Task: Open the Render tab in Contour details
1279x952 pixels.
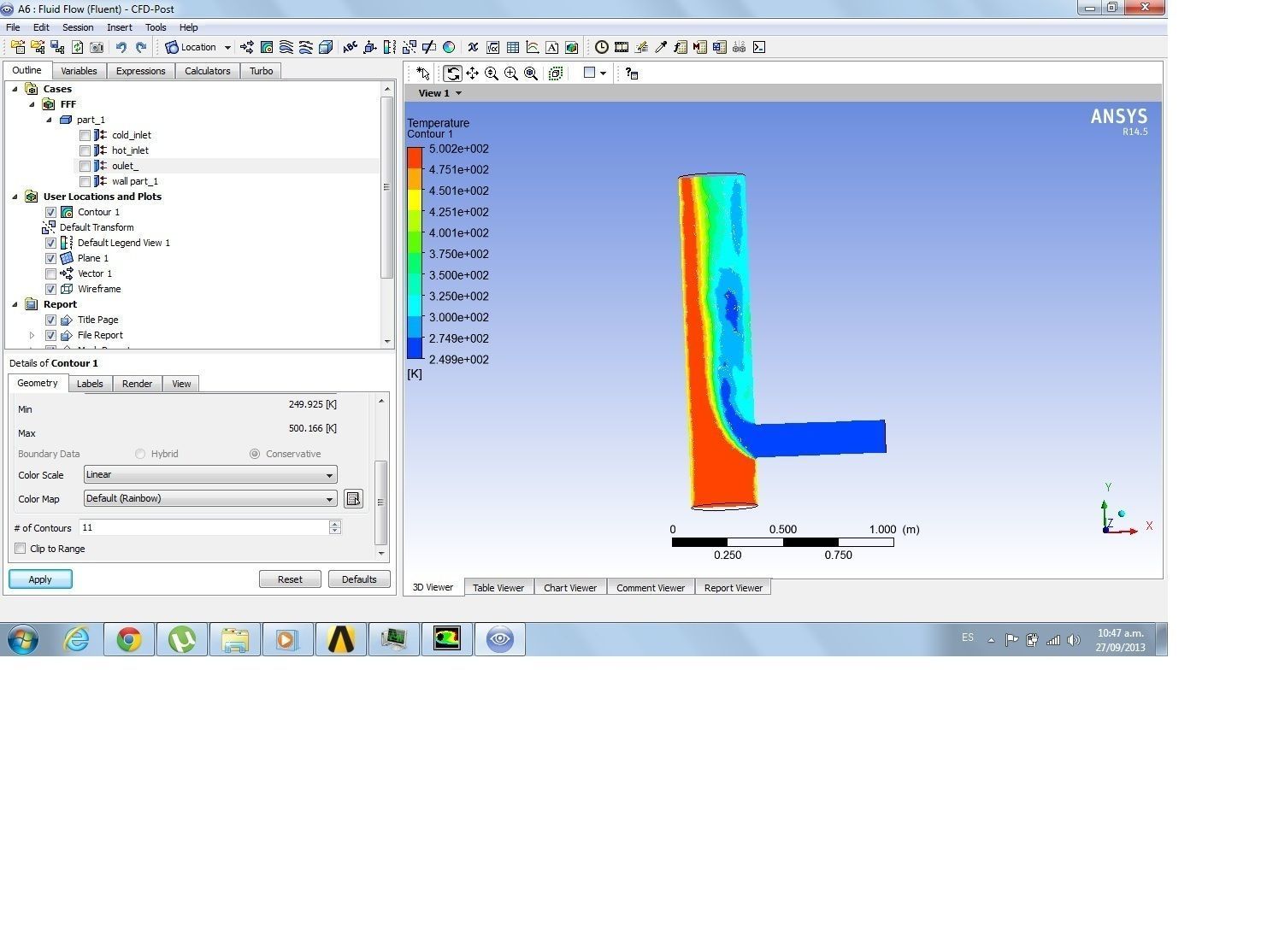Action: 137,384
